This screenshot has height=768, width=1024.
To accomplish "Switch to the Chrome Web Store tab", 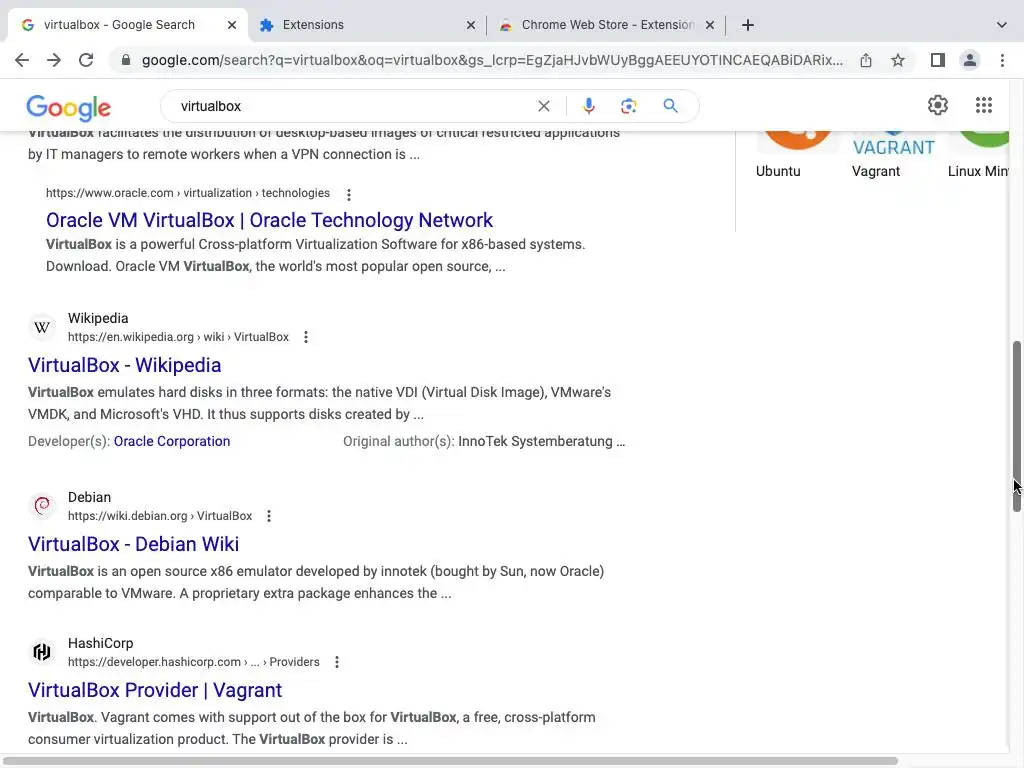I will click(606, 25).
